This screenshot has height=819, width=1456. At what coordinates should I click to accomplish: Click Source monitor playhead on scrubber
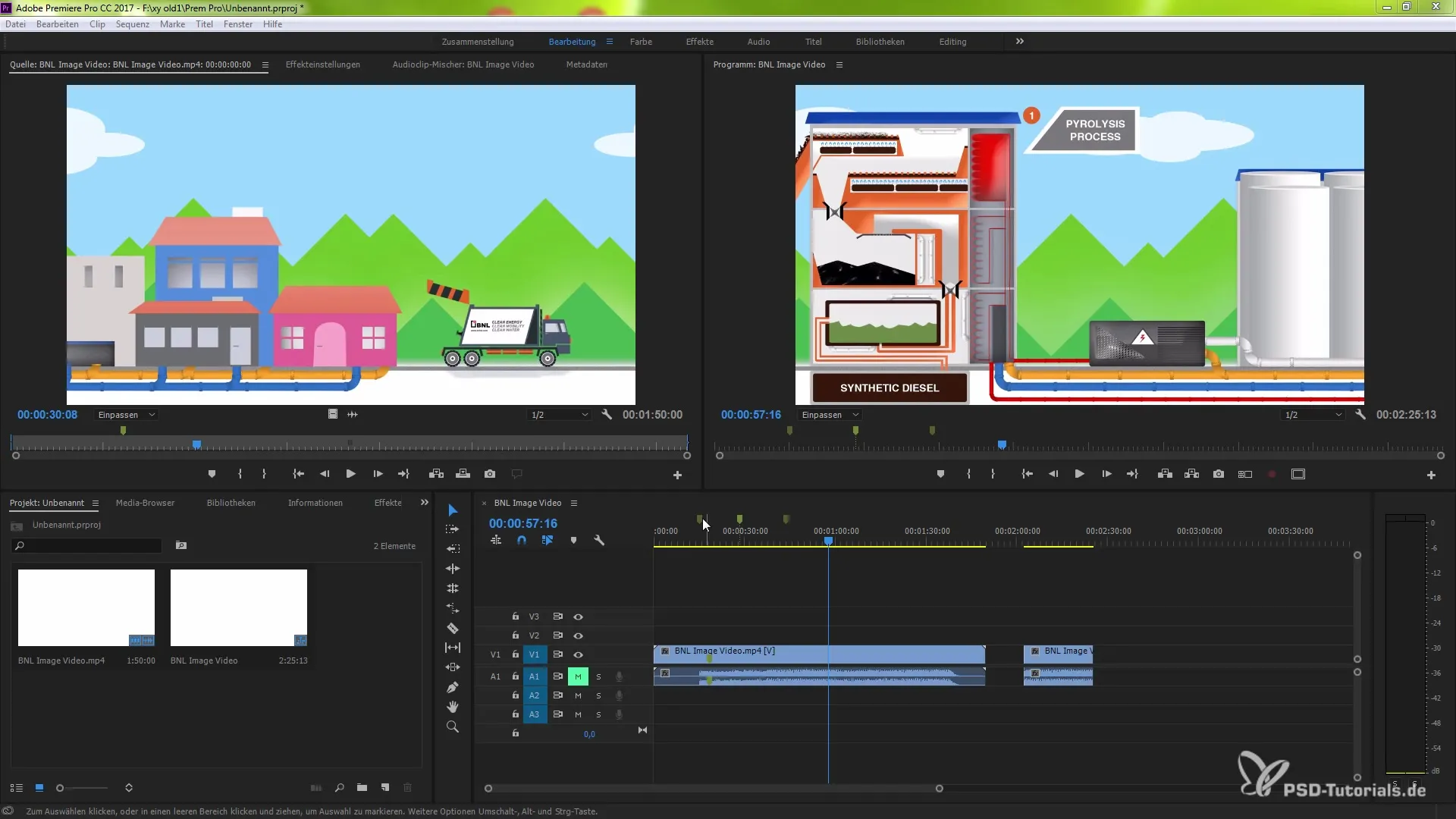coord(197,444)
